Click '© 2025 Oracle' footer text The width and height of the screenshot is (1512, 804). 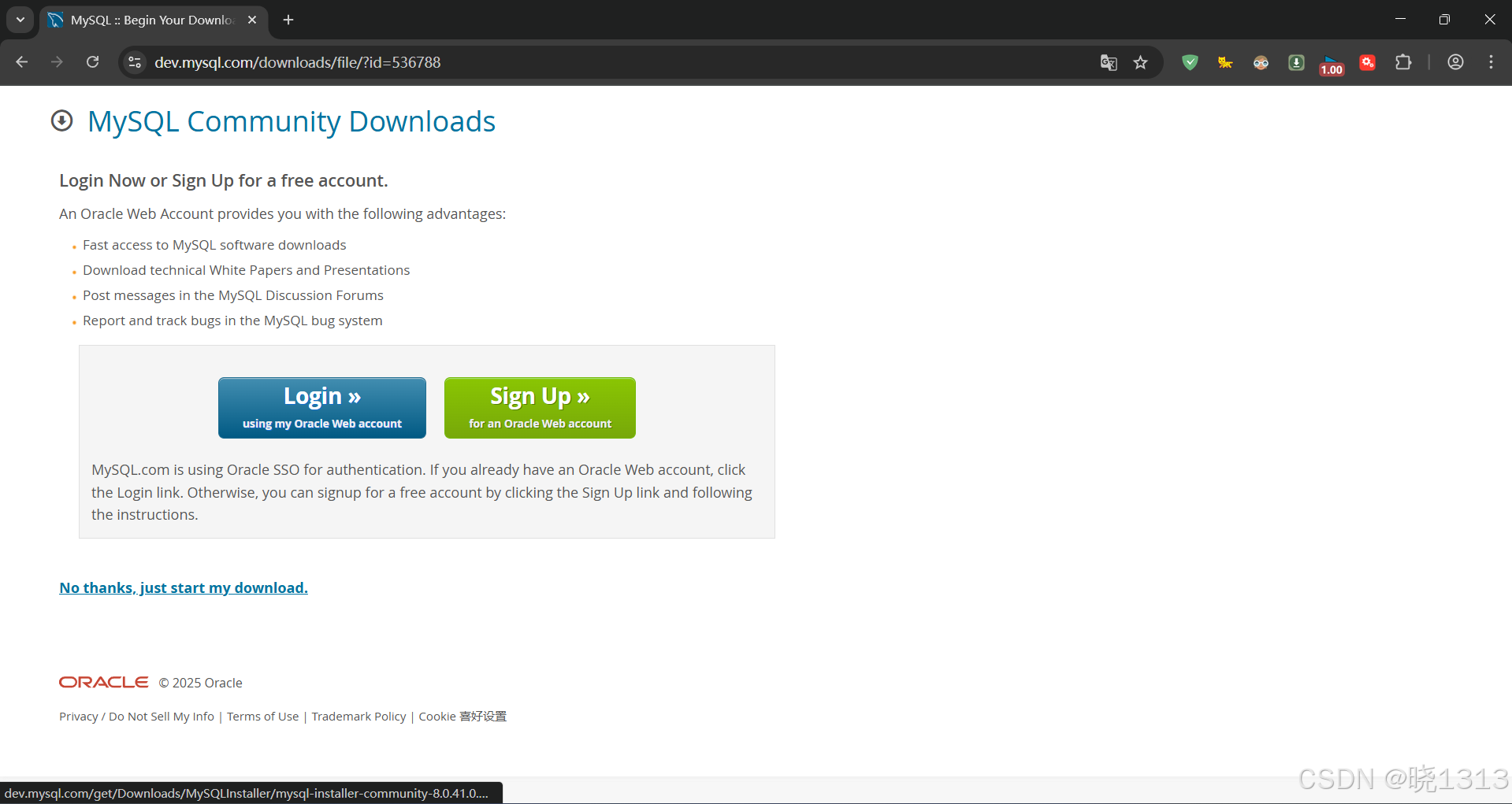[x=201, y=683]
